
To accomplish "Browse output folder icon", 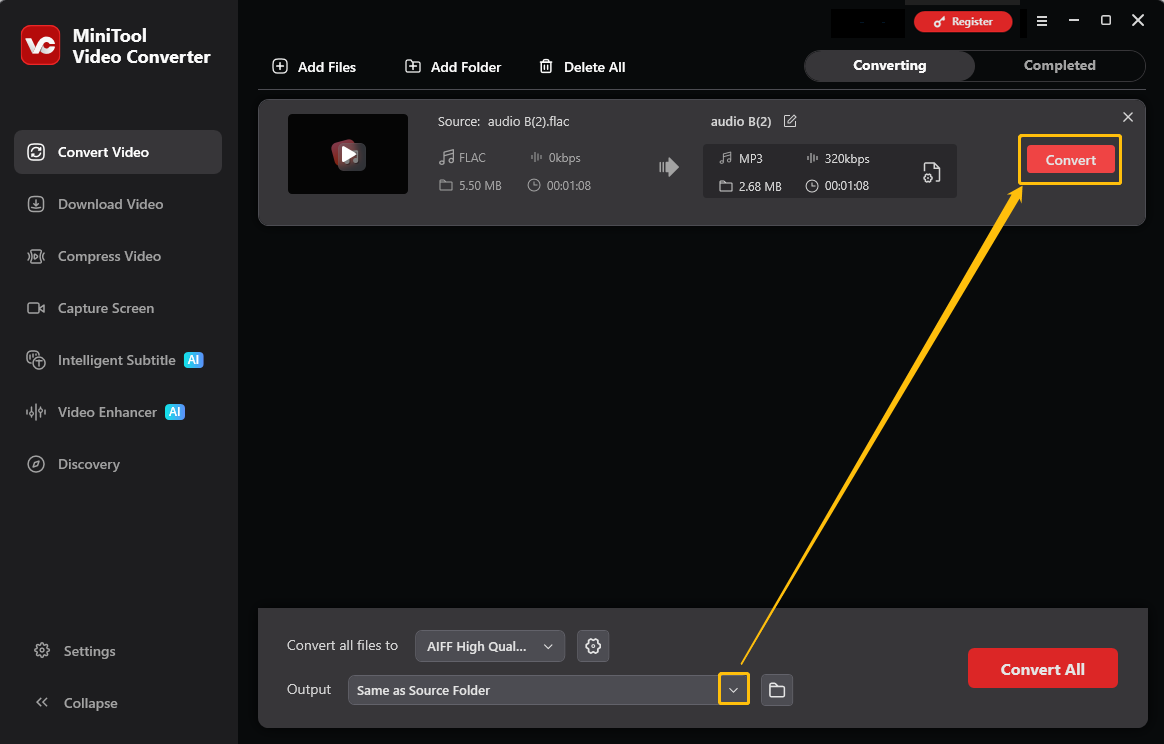I will click(777, 690).
